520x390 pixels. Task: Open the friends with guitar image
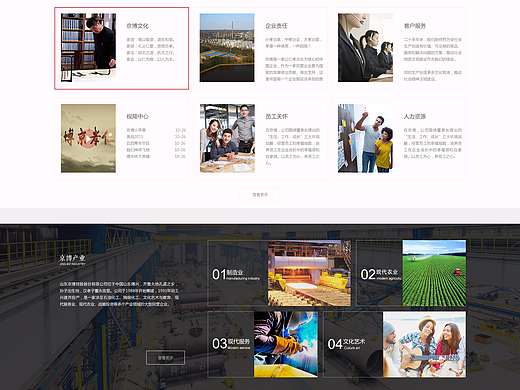click(x=424, y=344)
